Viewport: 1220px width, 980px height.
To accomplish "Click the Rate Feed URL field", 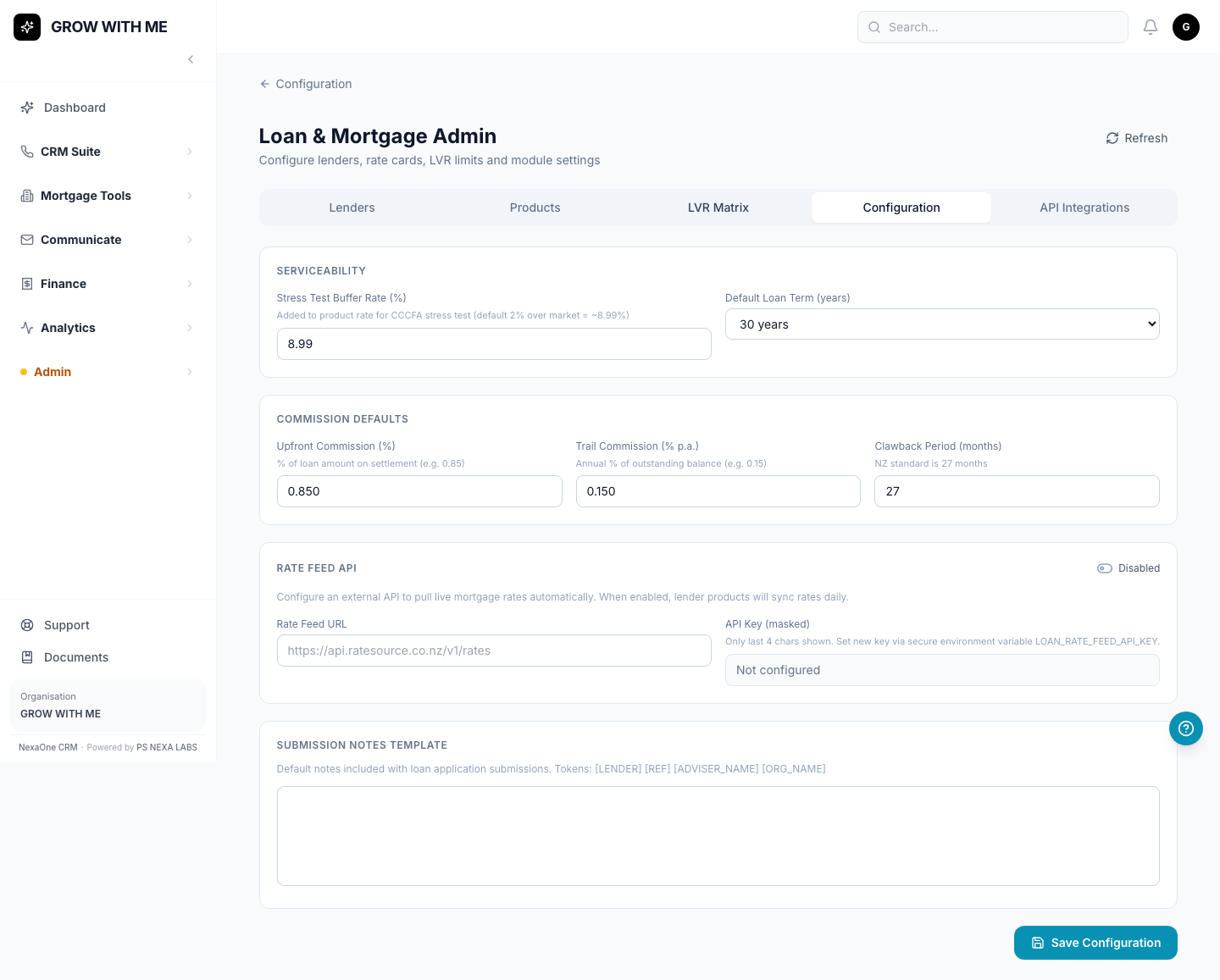I will coord(494,651).
